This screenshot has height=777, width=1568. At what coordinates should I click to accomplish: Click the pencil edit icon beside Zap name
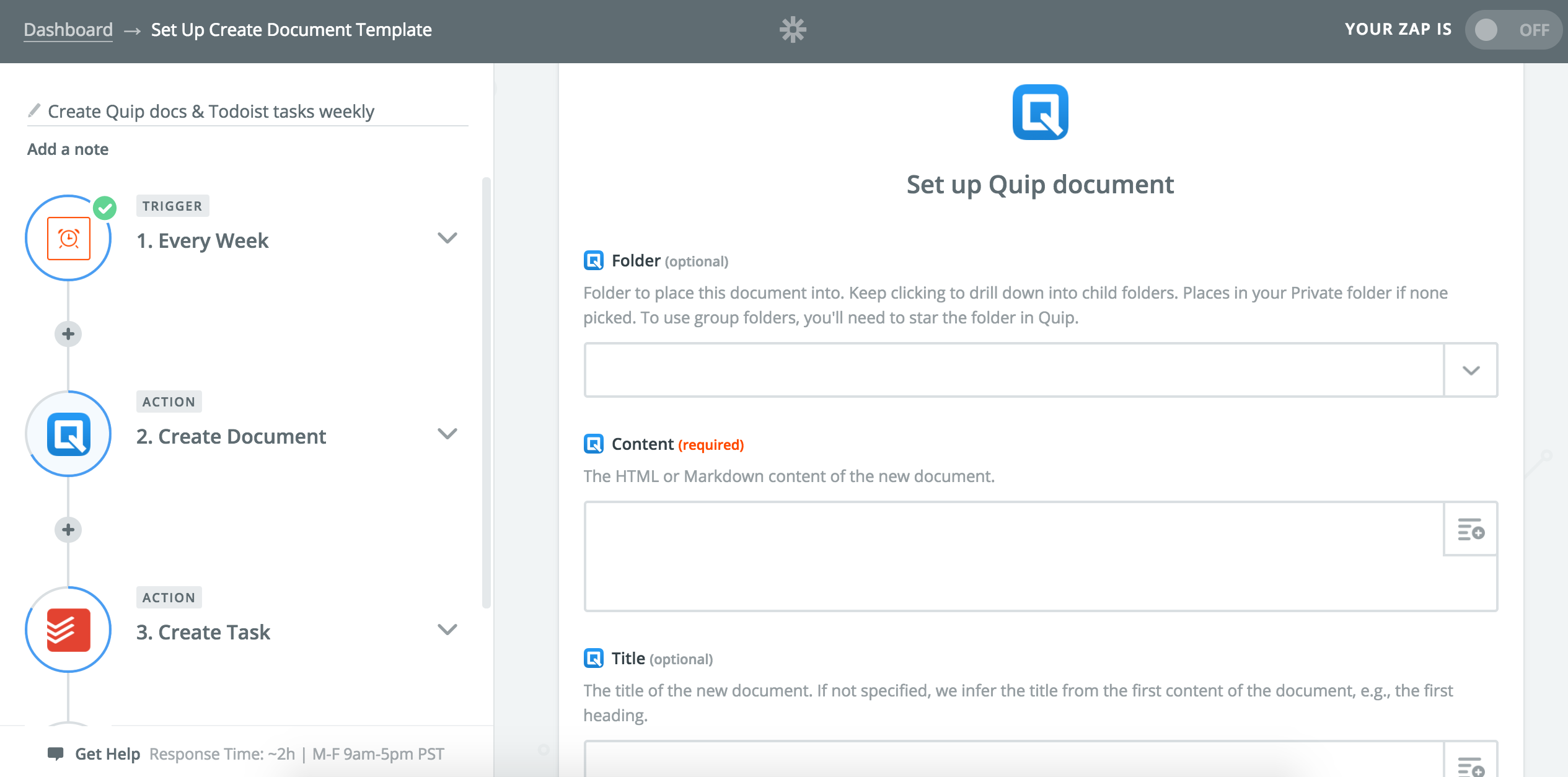(x=34, y=111)
